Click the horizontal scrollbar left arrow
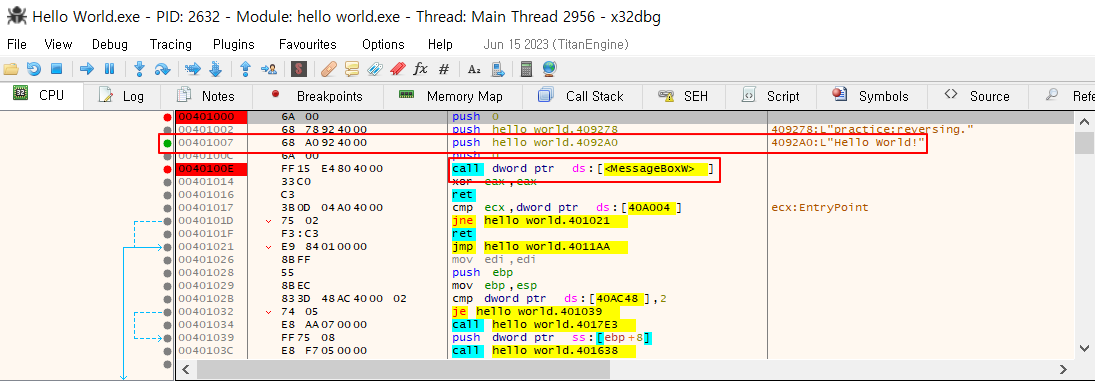This screenshot has width=1095, height=381. point(185,369)
